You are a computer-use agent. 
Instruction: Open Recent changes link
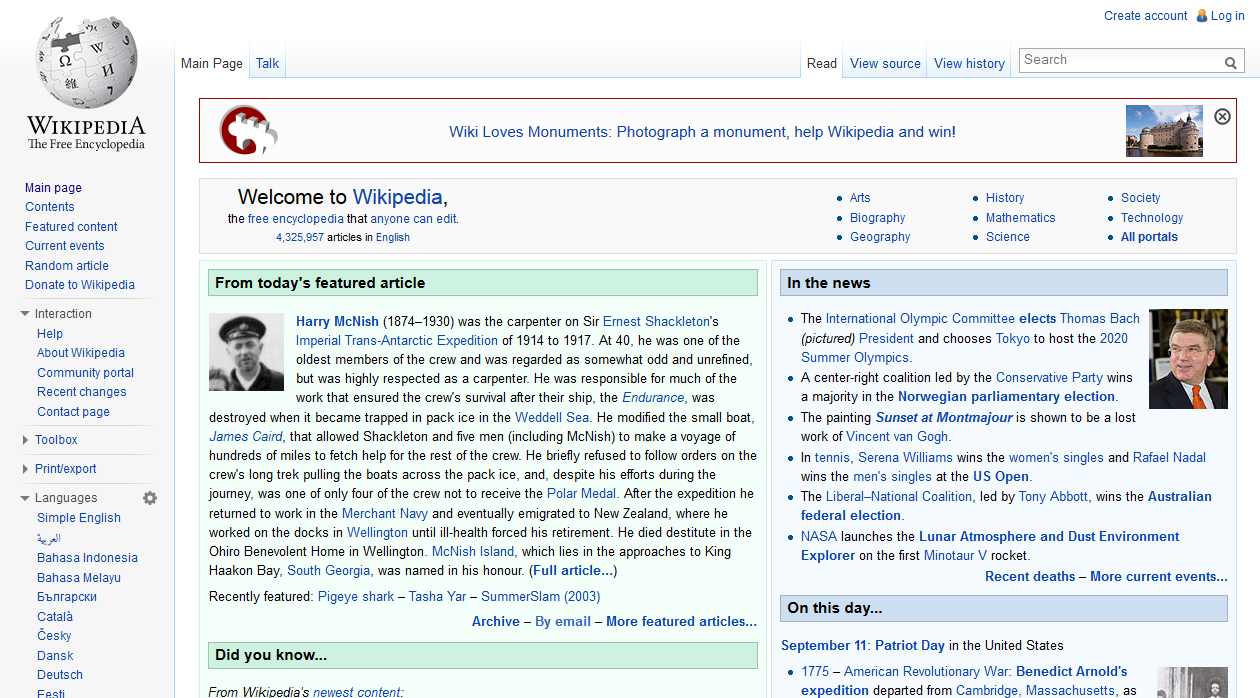point(82,392)
